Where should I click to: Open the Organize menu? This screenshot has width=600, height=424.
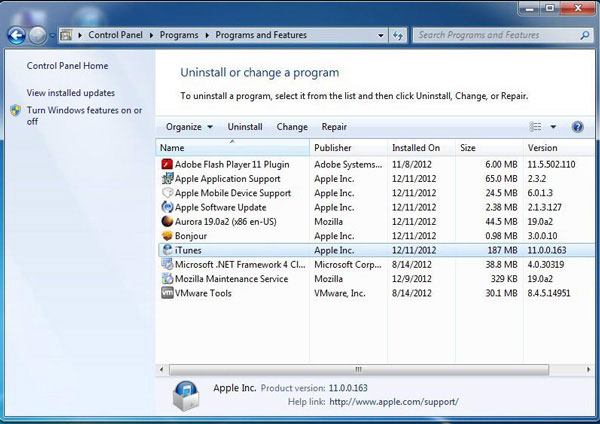coord(189,127)
